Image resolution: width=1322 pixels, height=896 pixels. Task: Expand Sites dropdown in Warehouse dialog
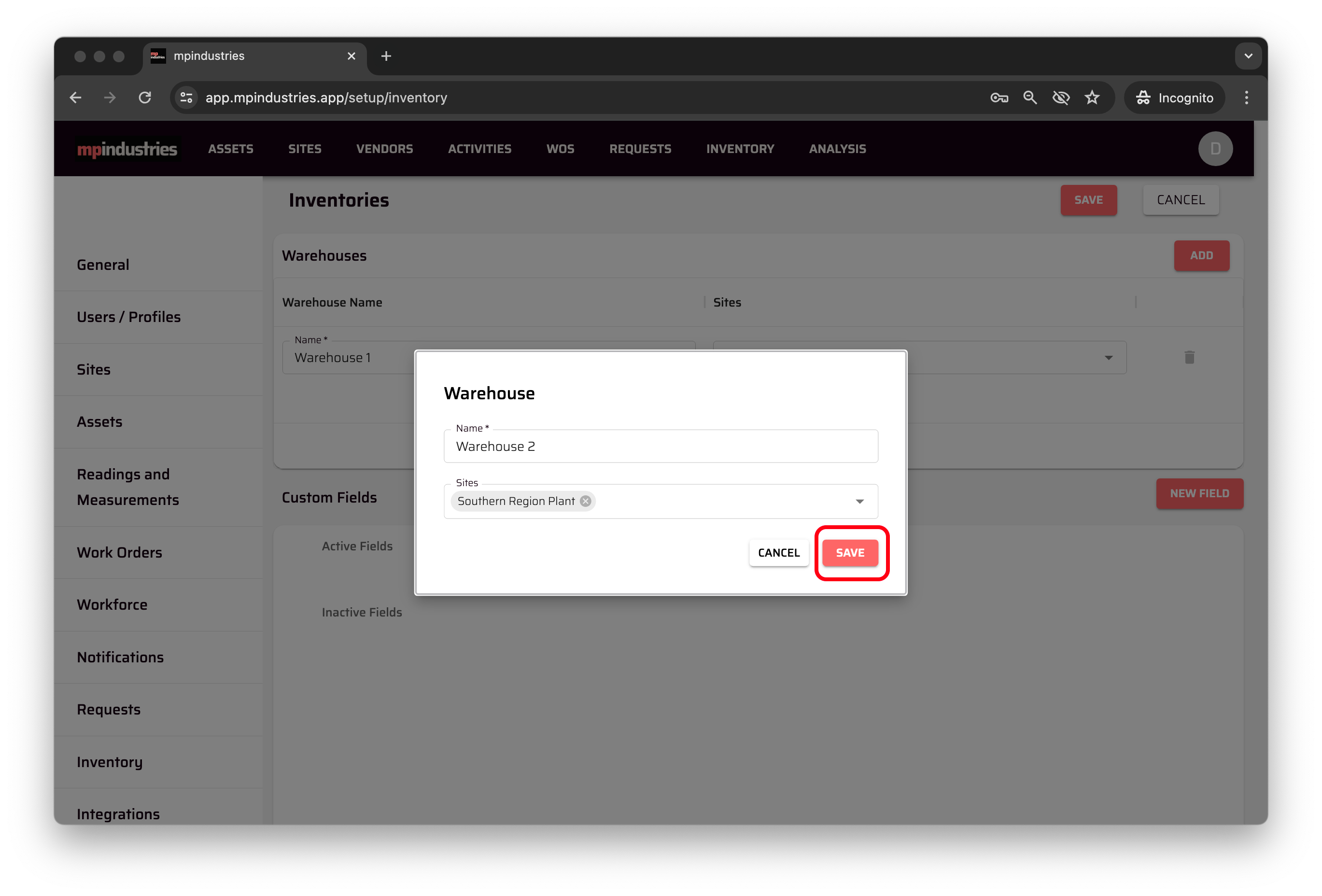859,501
